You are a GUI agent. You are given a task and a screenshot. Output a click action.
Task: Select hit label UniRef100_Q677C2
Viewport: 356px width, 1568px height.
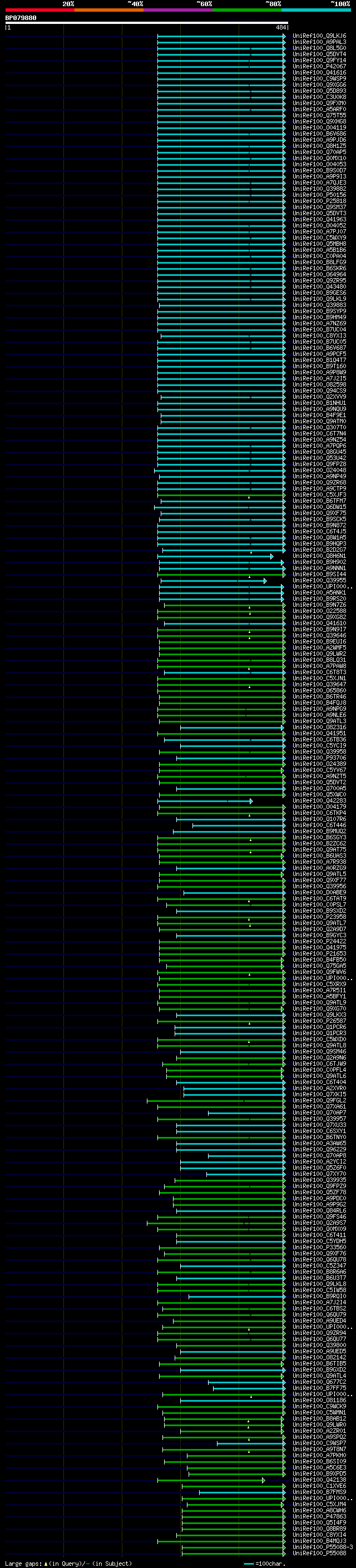[x=319, y=1382]
